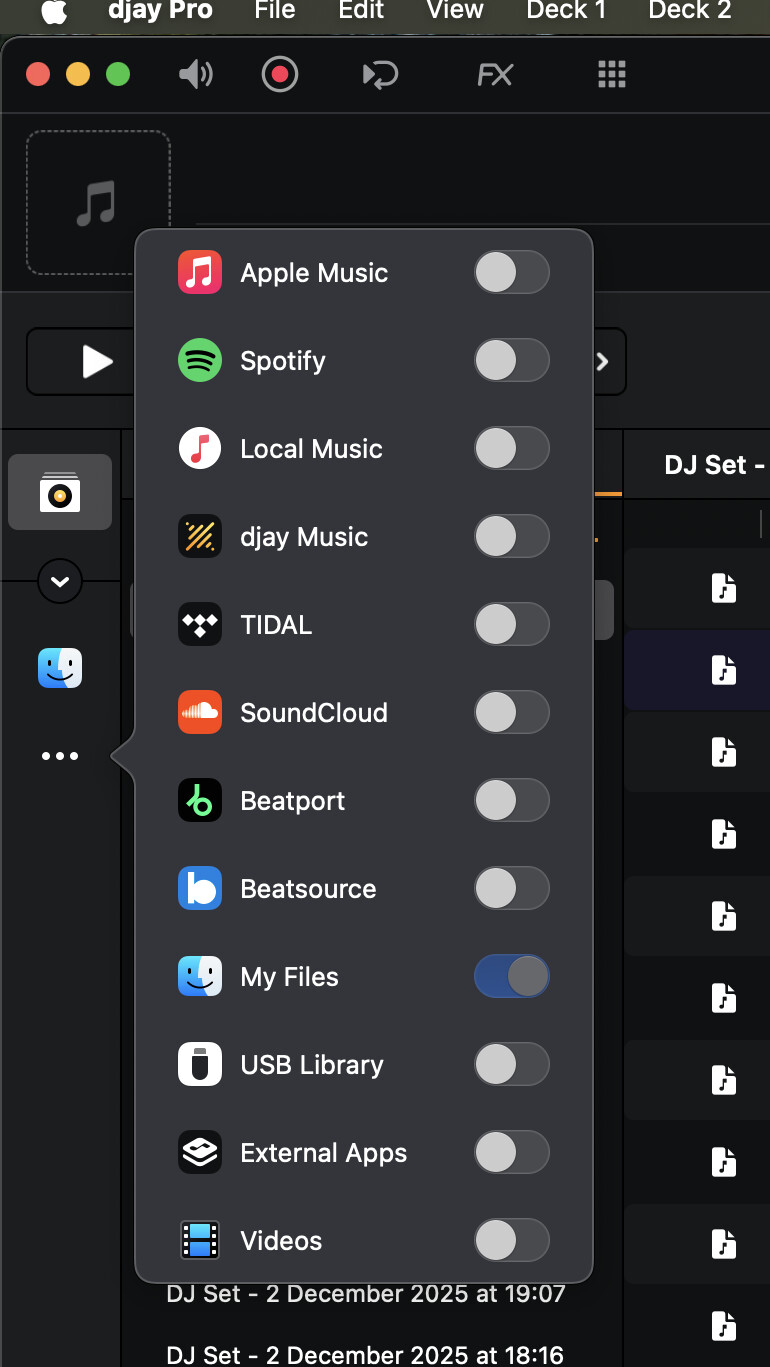Viewport: 770px width, 1367px height.
Task: Select DJ Set 2 December 2025 at 19:07
Action: click(x=365, y=1294)
